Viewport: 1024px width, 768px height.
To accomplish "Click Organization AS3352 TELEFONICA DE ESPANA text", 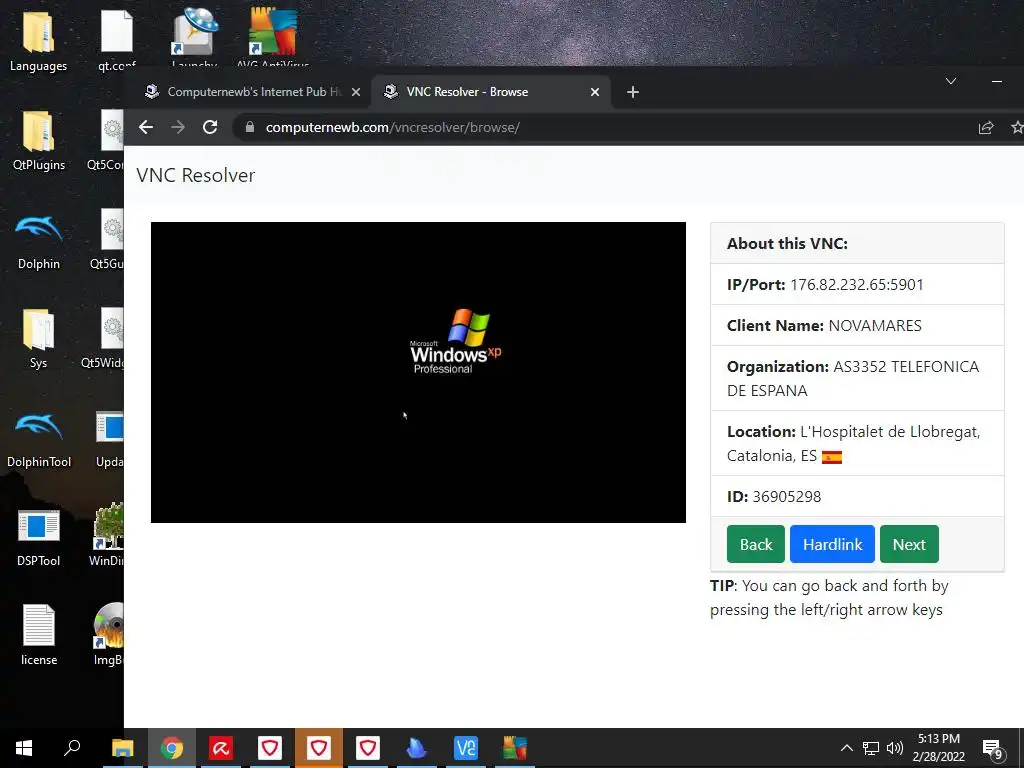I will [853, 378].
